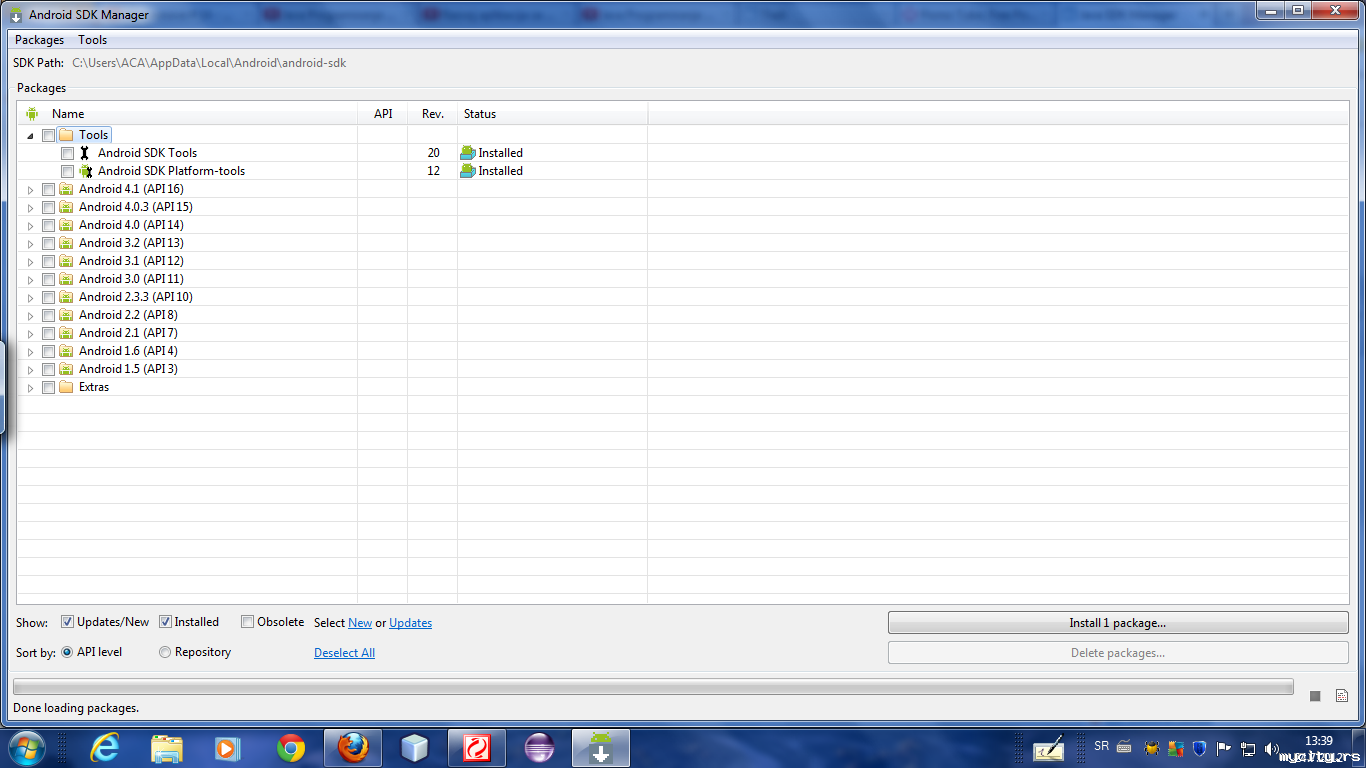Open the VirtualBox cube icon in the taskbar
This screenshot has width=1366, height=768.
(x=414, y=748)
